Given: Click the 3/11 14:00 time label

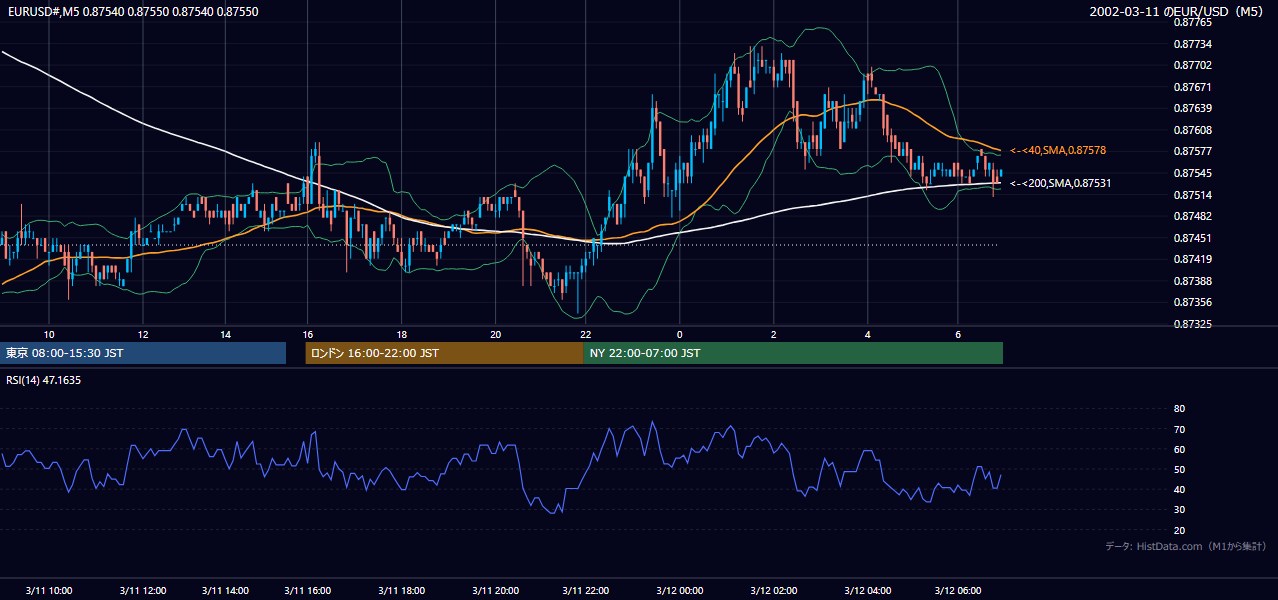Looking at the screenshot, I should [225, 590].
